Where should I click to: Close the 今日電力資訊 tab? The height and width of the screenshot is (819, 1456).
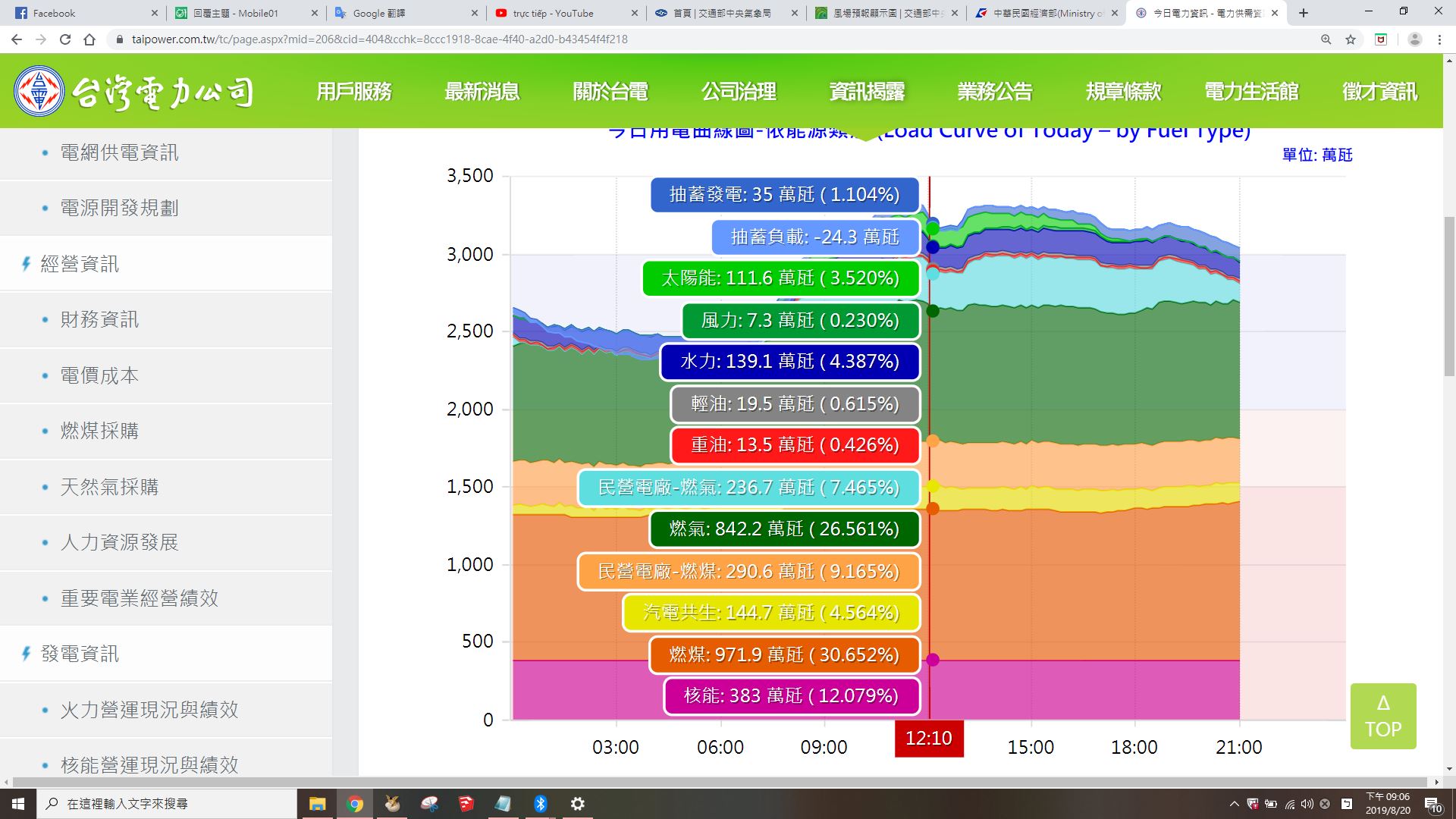[1275, 13]
